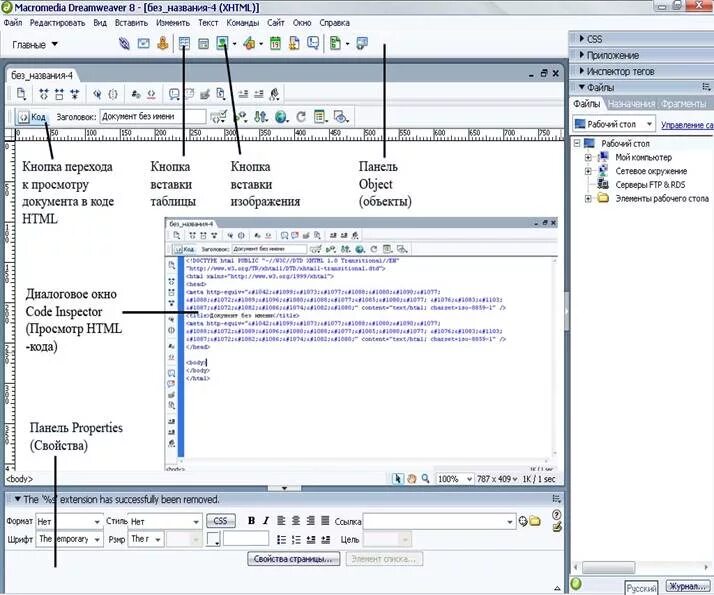Click the Comment insert icon
Viewport: 714px width, 595px height.
click(x=313, y=44)
